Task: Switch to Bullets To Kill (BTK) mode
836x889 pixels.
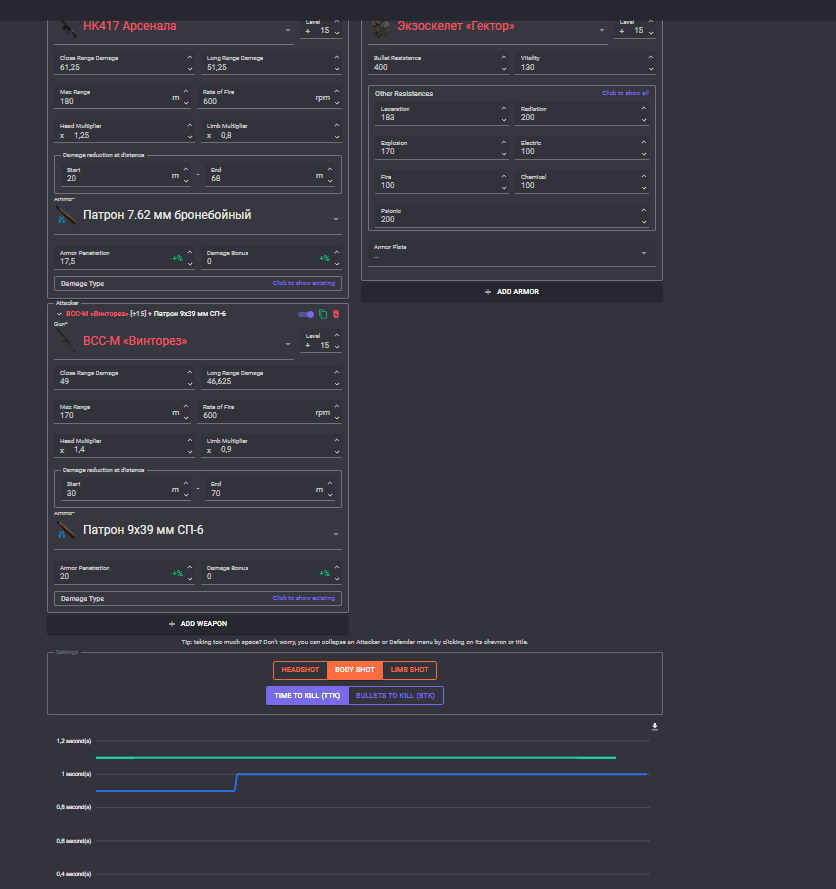Action: click(x=396, y=696)
